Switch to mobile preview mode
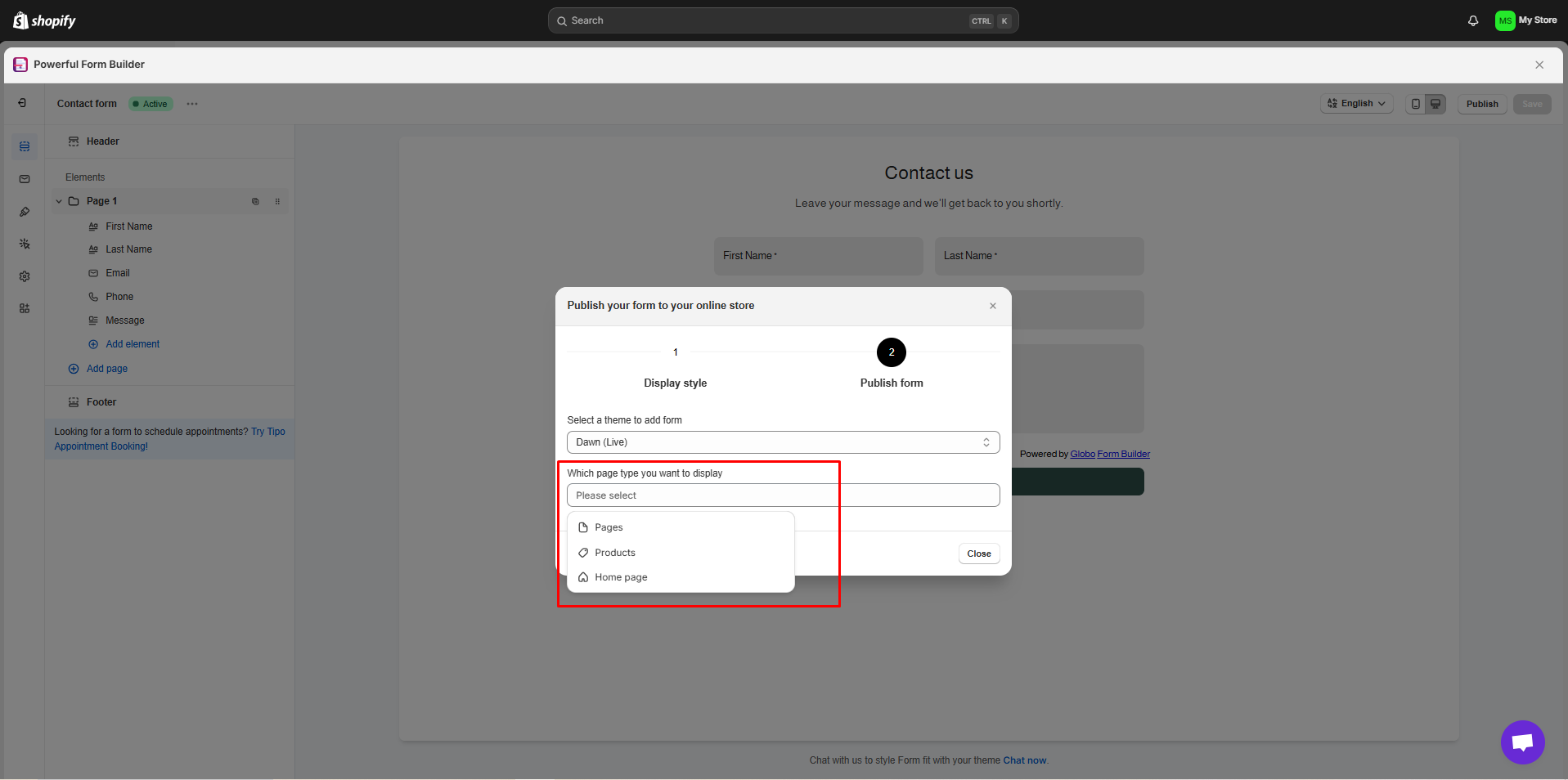This screenshot has width=1568, height=780. click(1415, 104)
